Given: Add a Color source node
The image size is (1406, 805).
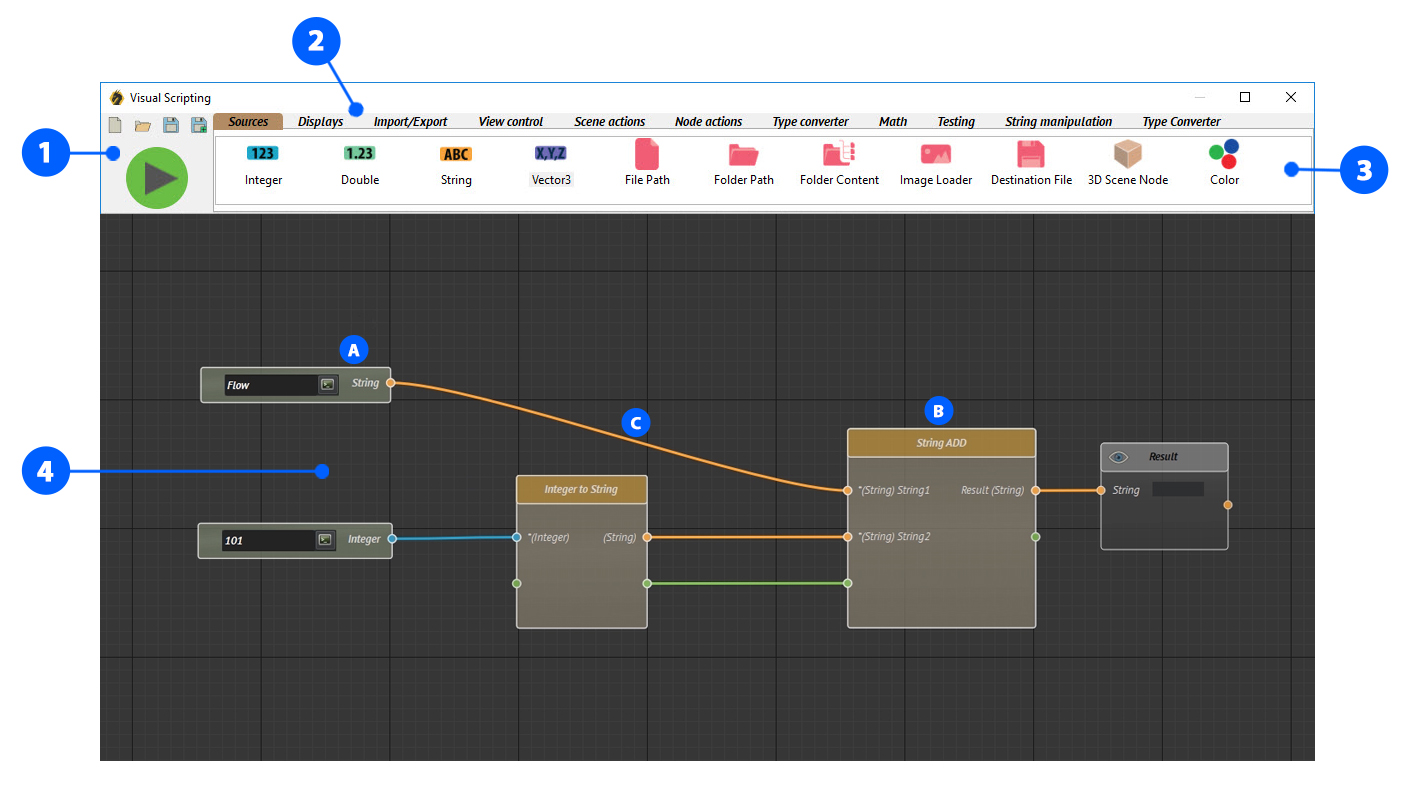Looking at the screenshot, I should coord(1223,164).
